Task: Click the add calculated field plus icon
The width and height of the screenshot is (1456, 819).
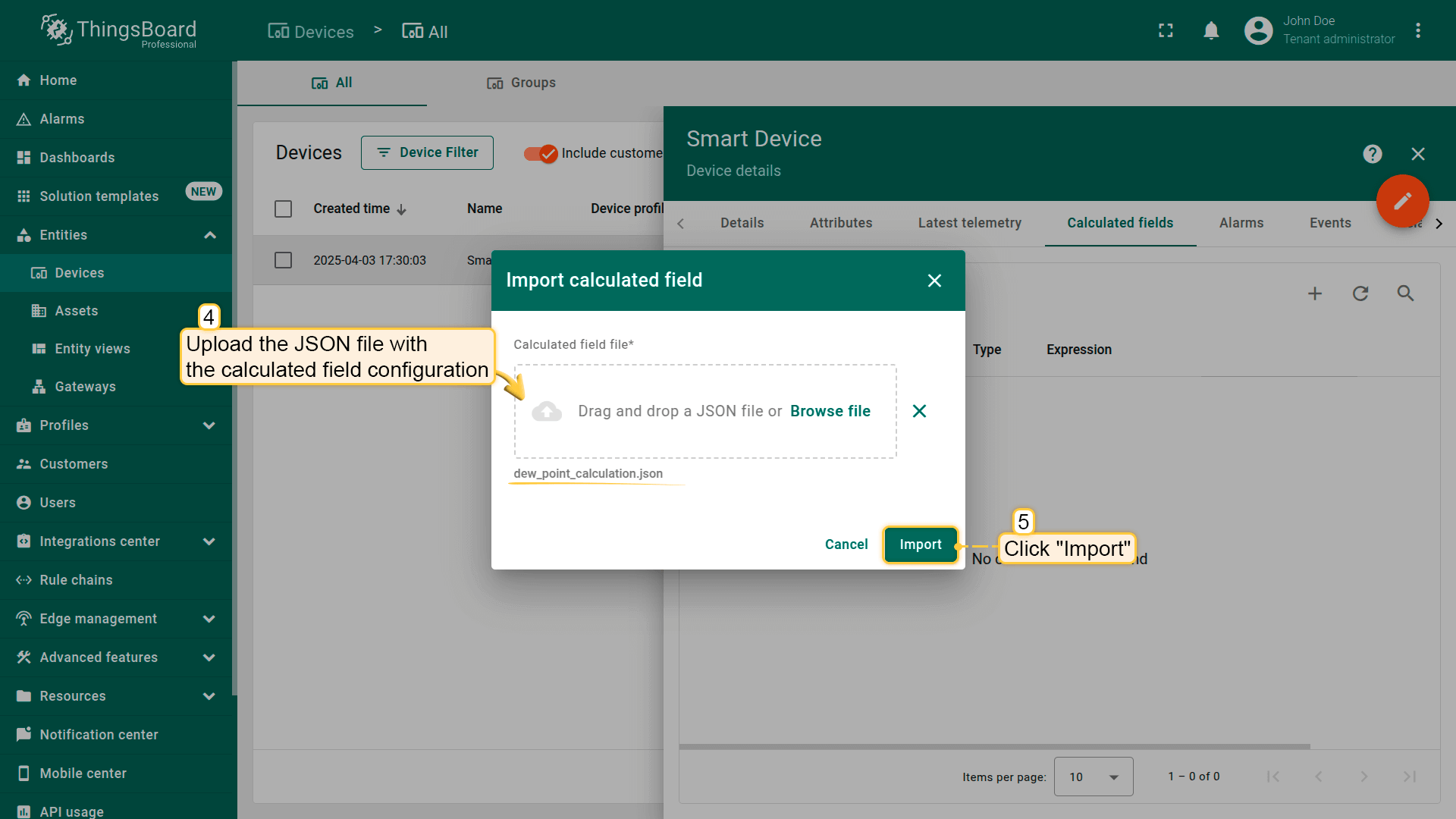Action: (1315, 293)
